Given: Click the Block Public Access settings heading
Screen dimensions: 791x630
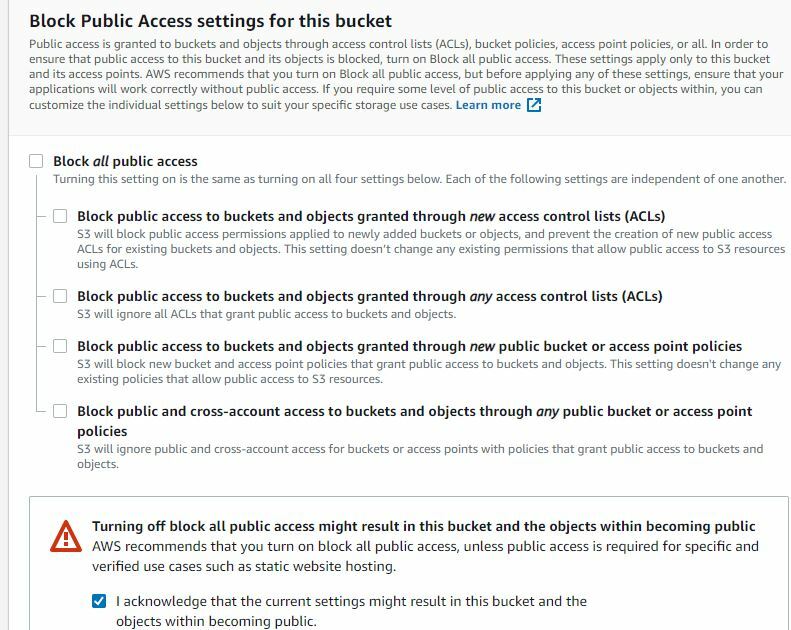Looking at the screenshot, I should (210, 20).
